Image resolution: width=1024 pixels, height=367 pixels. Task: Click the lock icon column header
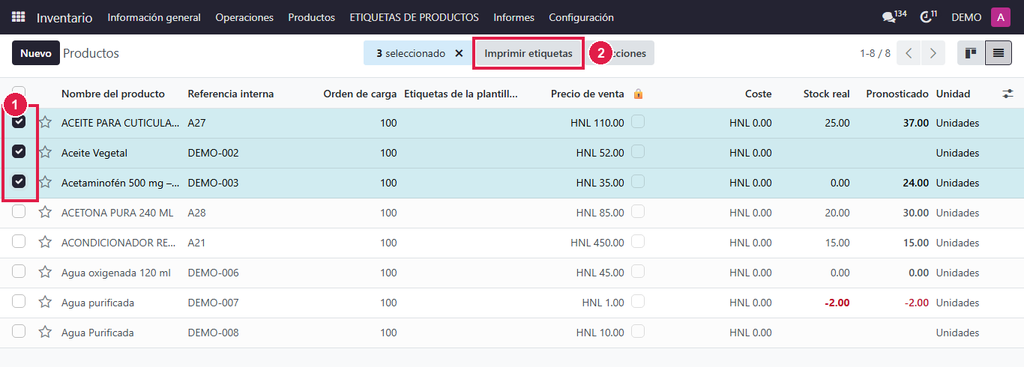(x=638, y=94)
